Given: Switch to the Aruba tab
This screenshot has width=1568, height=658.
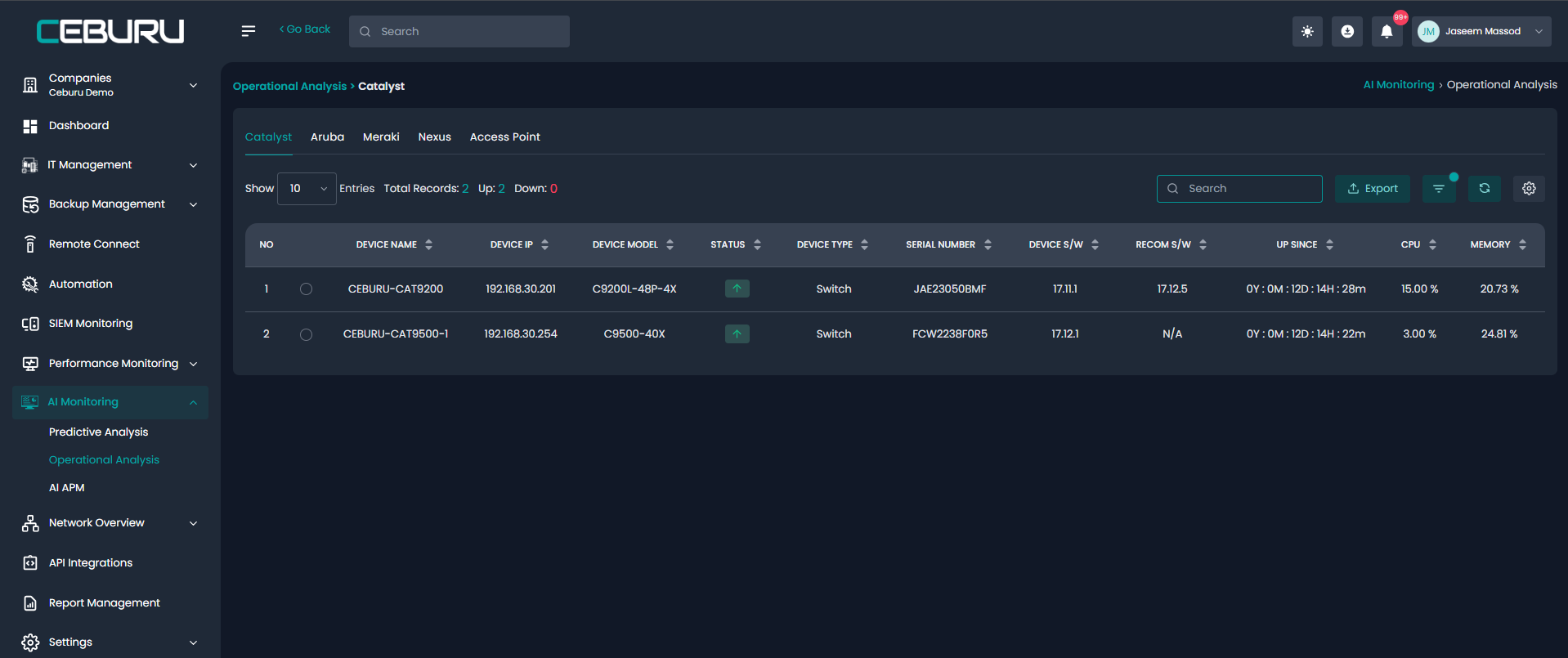Looking at the screenshot, I should (327, 137).
